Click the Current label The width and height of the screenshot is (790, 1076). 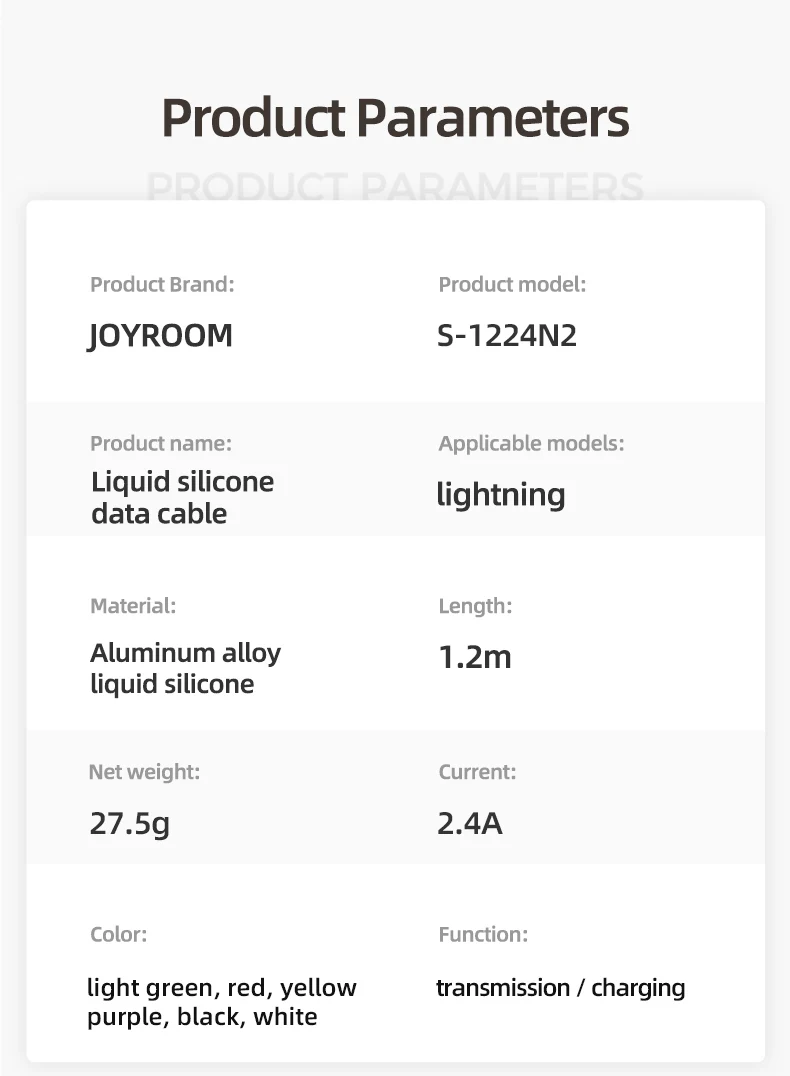coord(477,772)
